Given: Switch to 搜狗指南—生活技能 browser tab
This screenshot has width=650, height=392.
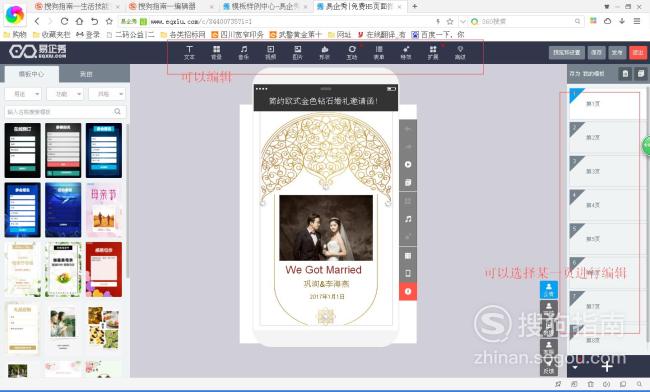Looking at the screenshot, I should pos(76,7).
